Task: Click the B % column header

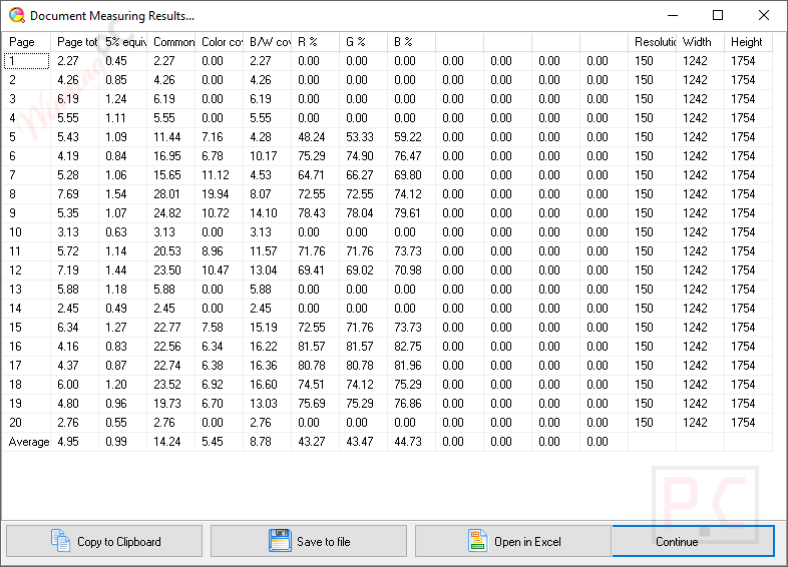Action: [412, 42]
